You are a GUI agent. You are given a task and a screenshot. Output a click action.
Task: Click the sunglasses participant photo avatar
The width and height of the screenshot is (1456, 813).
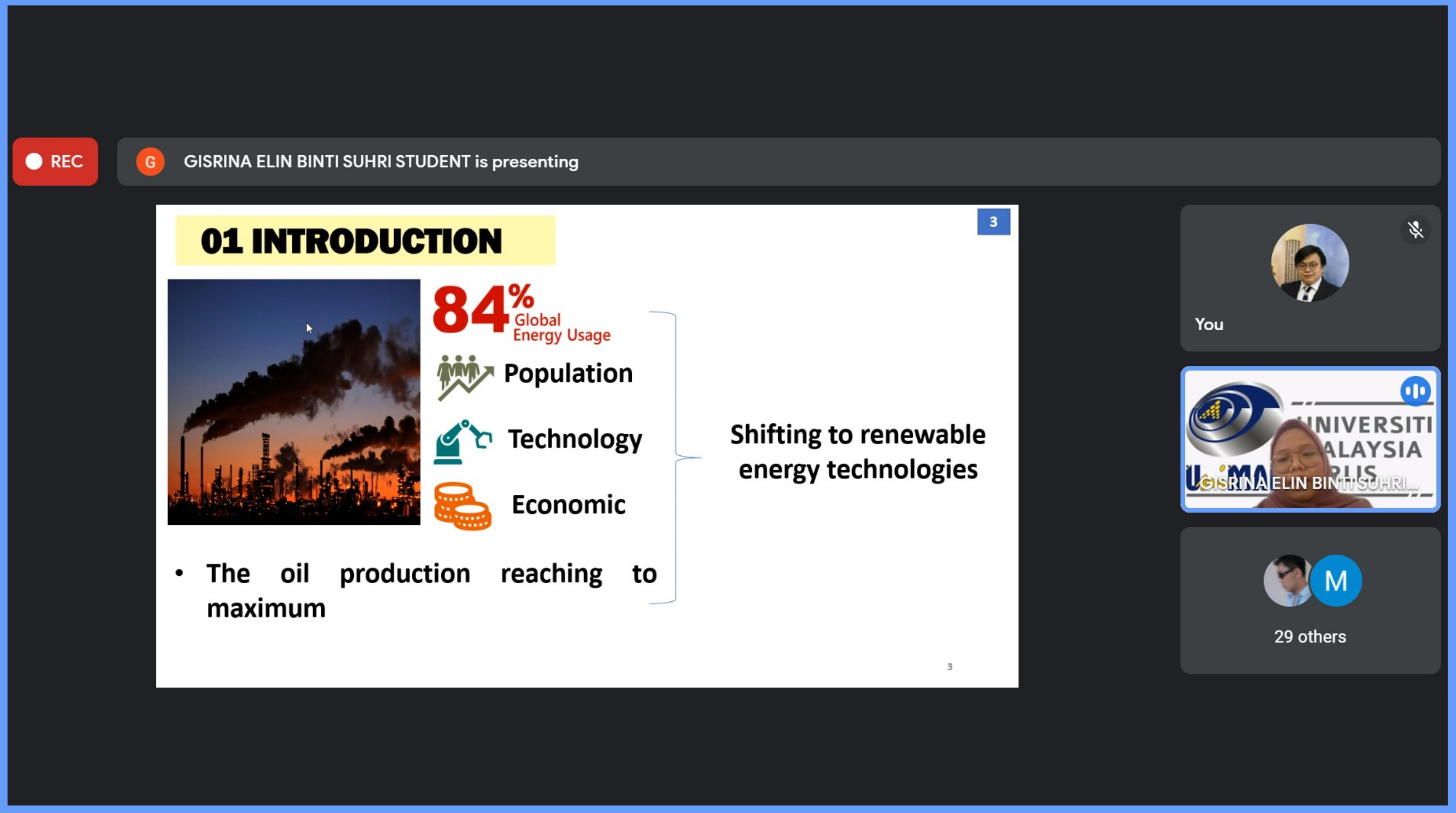1285,581
